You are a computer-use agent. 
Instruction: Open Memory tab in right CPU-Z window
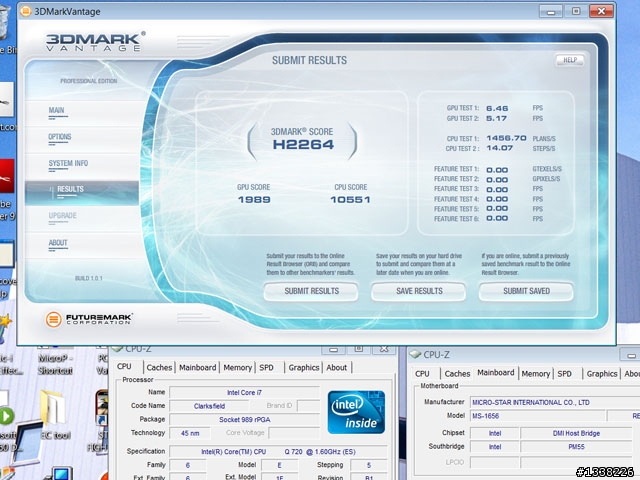click(x=536, y=373)
